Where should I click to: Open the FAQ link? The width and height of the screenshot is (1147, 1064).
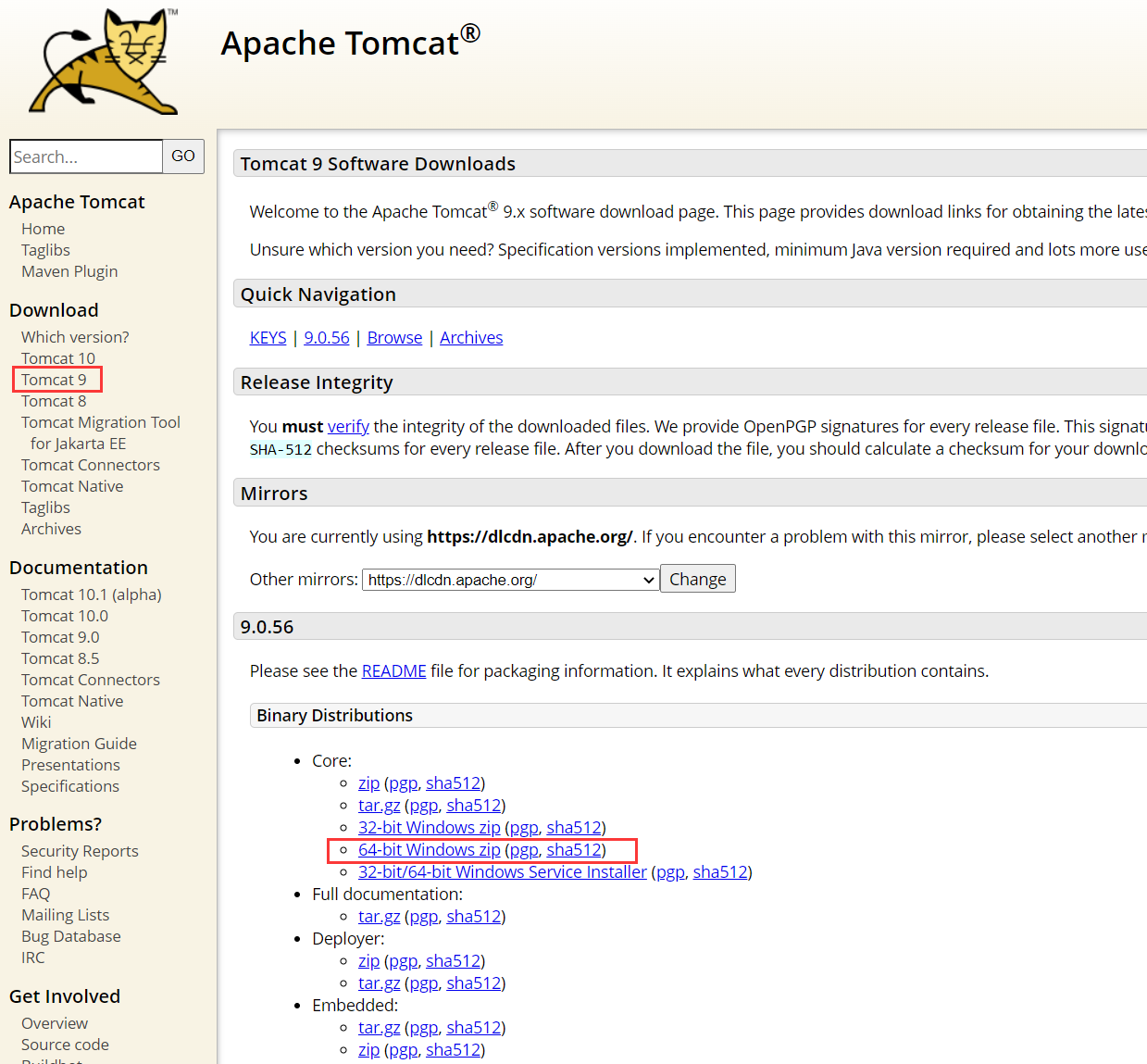[x=36, y=894]
